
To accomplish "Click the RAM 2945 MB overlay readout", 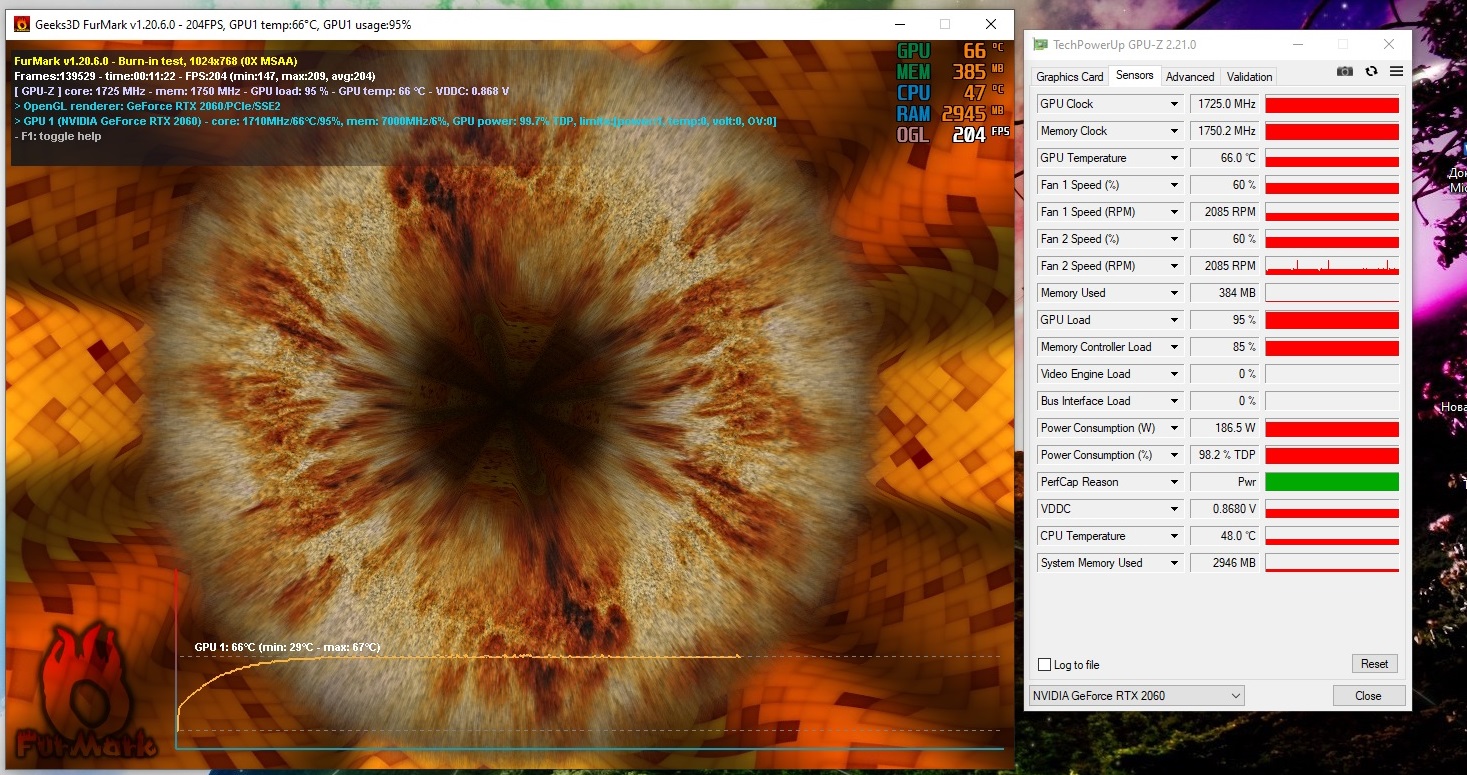I will click(951, 113).
